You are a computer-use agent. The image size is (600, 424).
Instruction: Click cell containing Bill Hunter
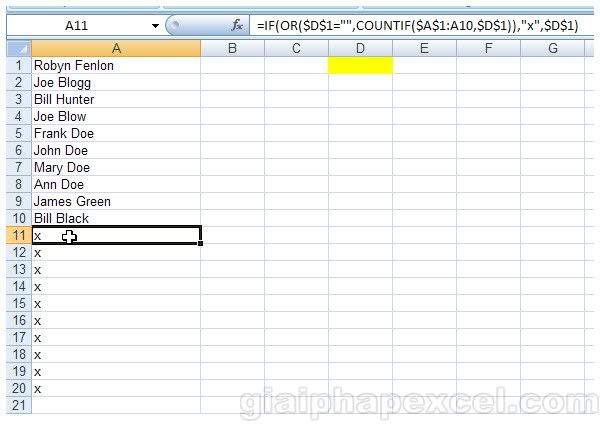tap(116, 99)
